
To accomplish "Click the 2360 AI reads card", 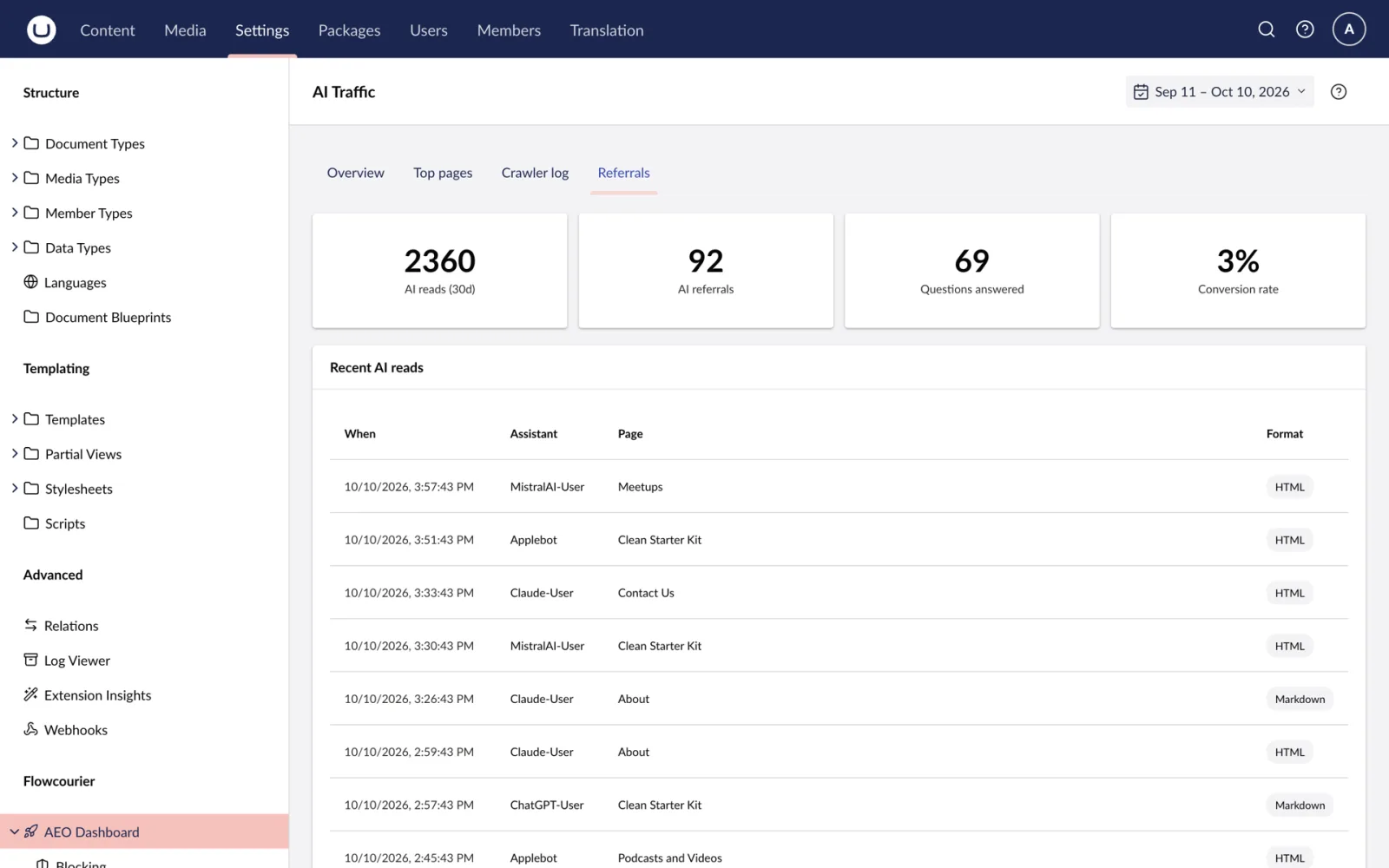I will coord(439,271).
